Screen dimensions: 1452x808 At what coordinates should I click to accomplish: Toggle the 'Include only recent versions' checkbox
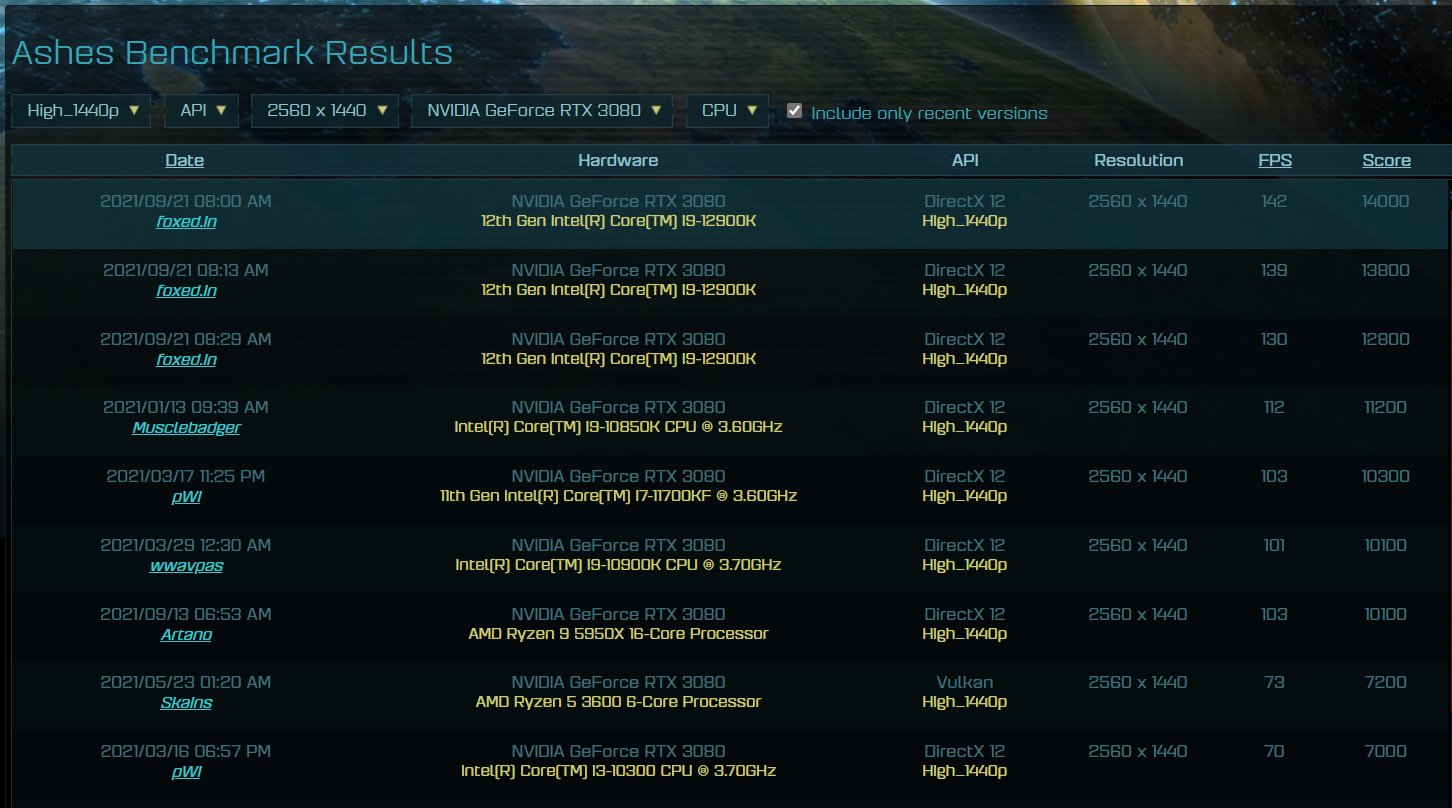tap(795, 111)
